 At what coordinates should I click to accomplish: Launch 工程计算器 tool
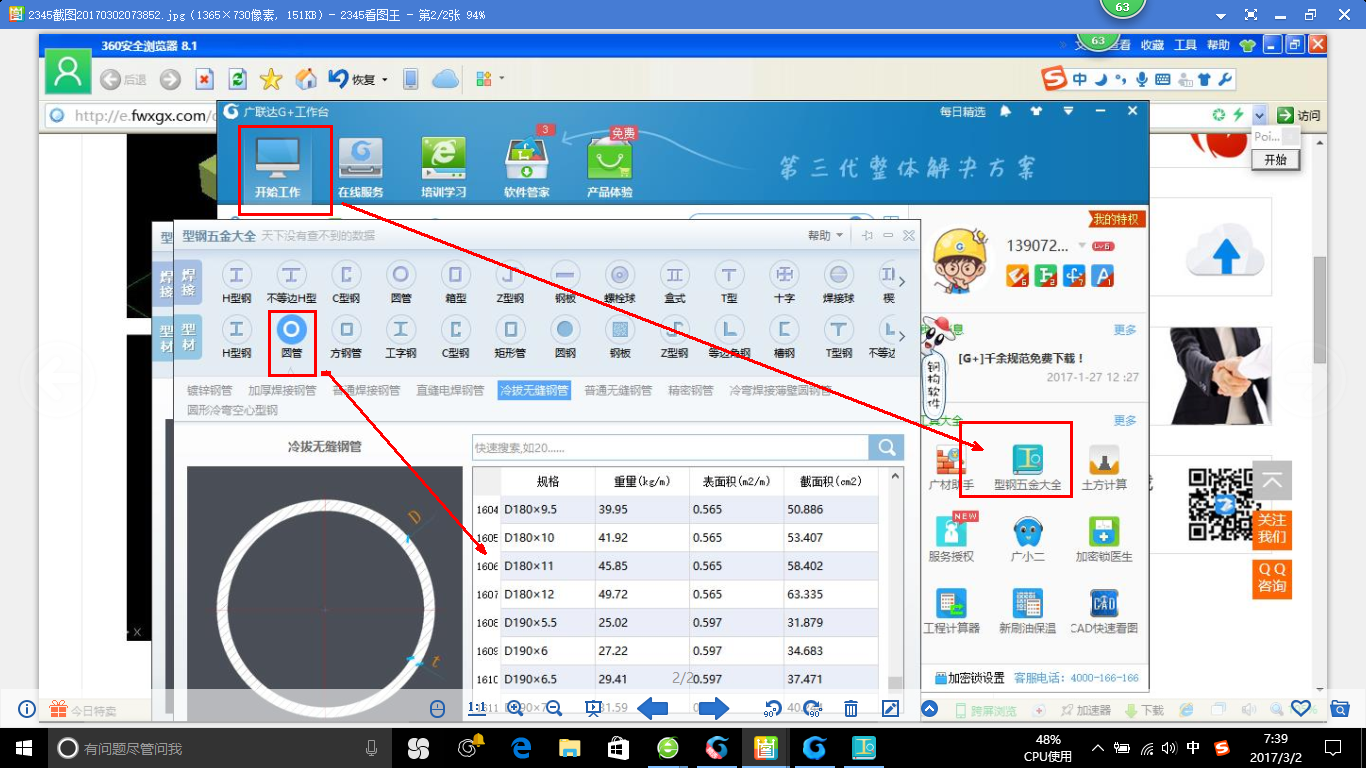click(x=951, y=611)
